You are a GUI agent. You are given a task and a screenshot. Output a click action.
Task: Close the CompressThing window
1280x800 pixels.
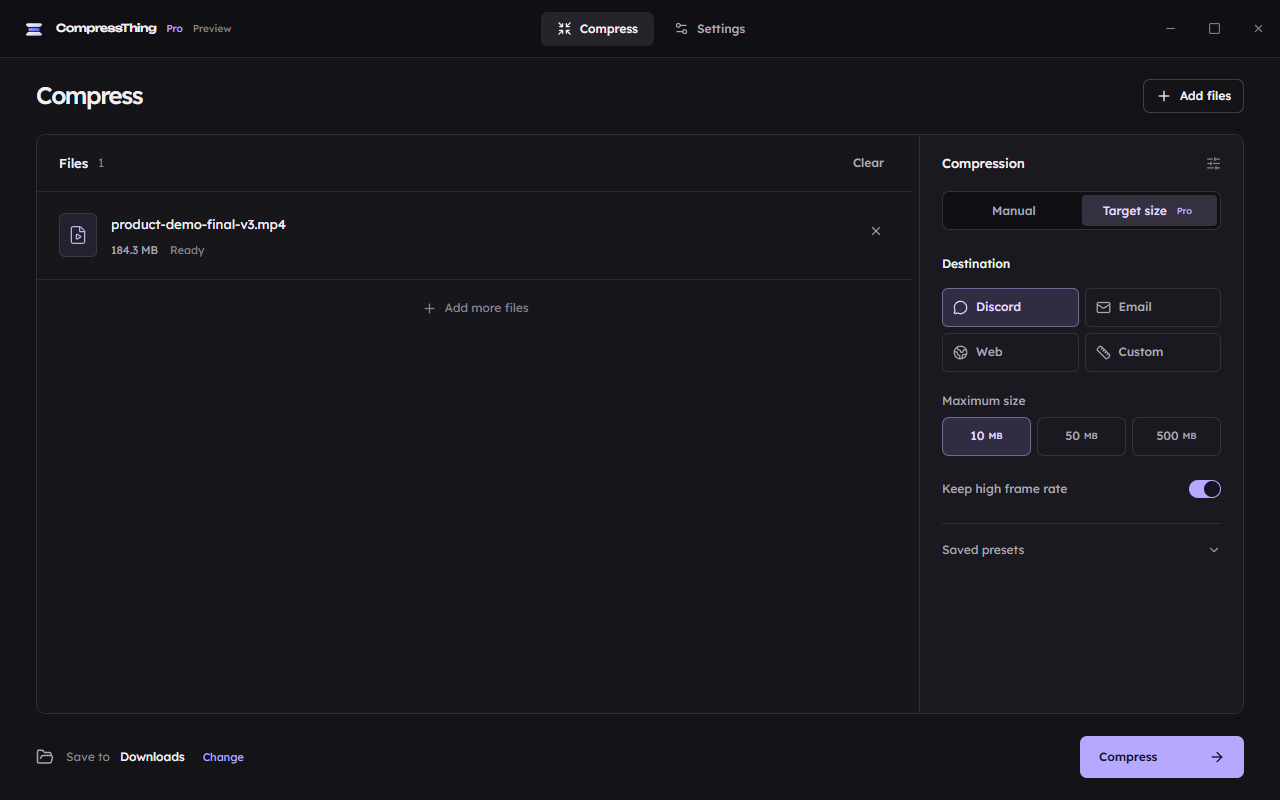[x=1258, y=29]
